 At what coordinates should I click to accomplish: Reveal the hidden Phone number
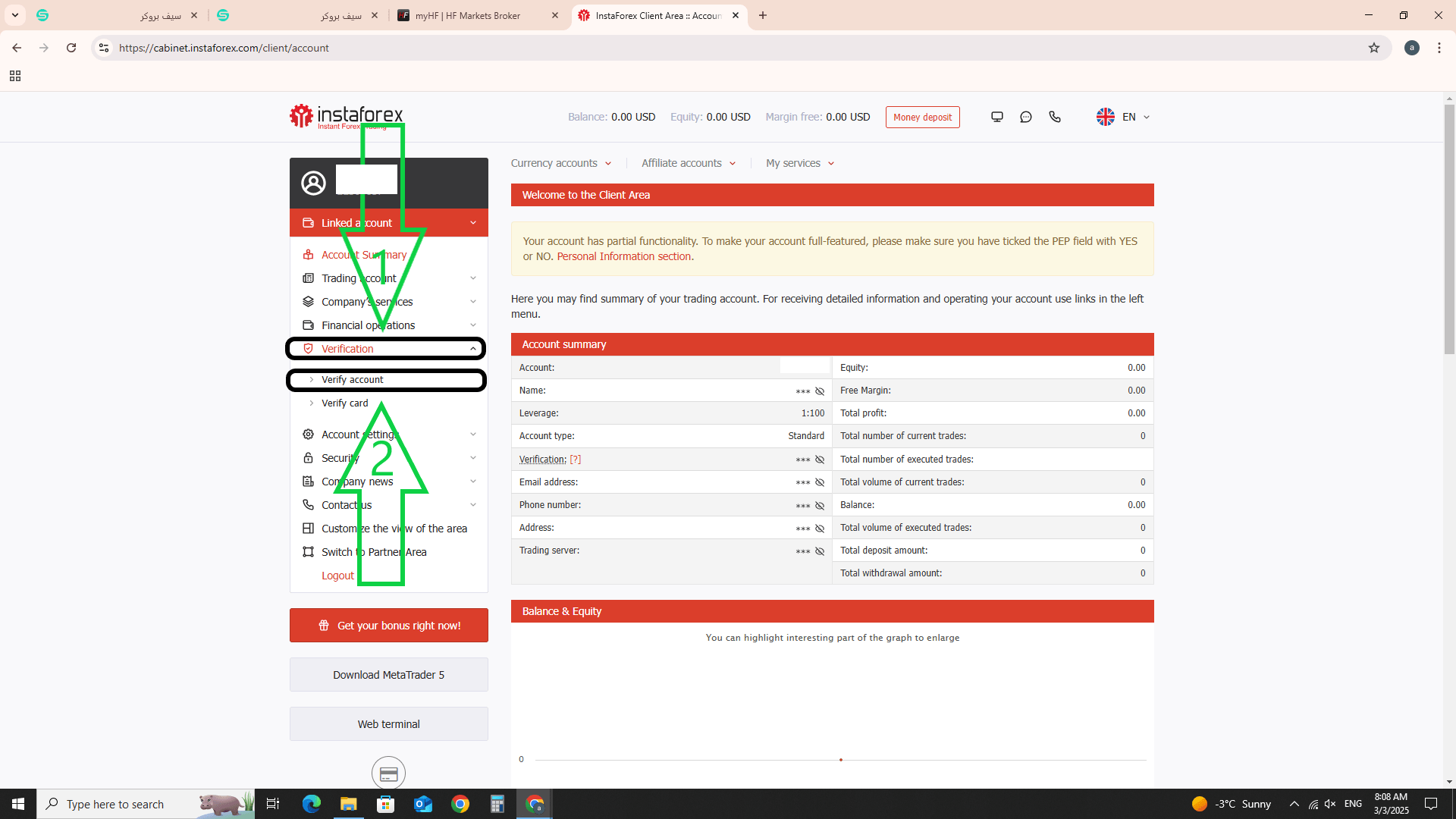pyautogui.click(x=820, y=505)
